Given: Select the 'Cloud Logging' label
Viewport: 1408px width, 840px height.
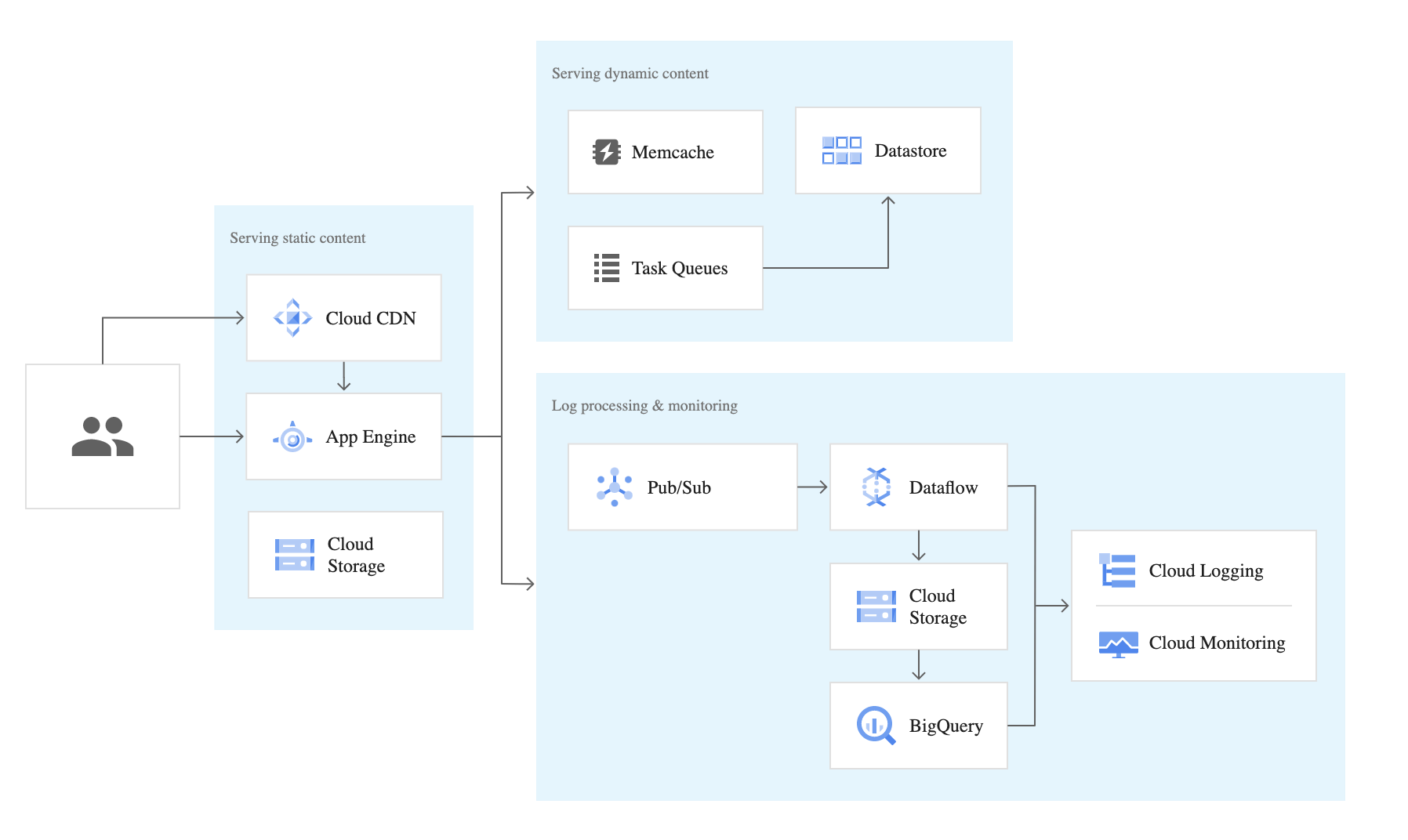Looking at the screenshot, I should [1206, 570].
